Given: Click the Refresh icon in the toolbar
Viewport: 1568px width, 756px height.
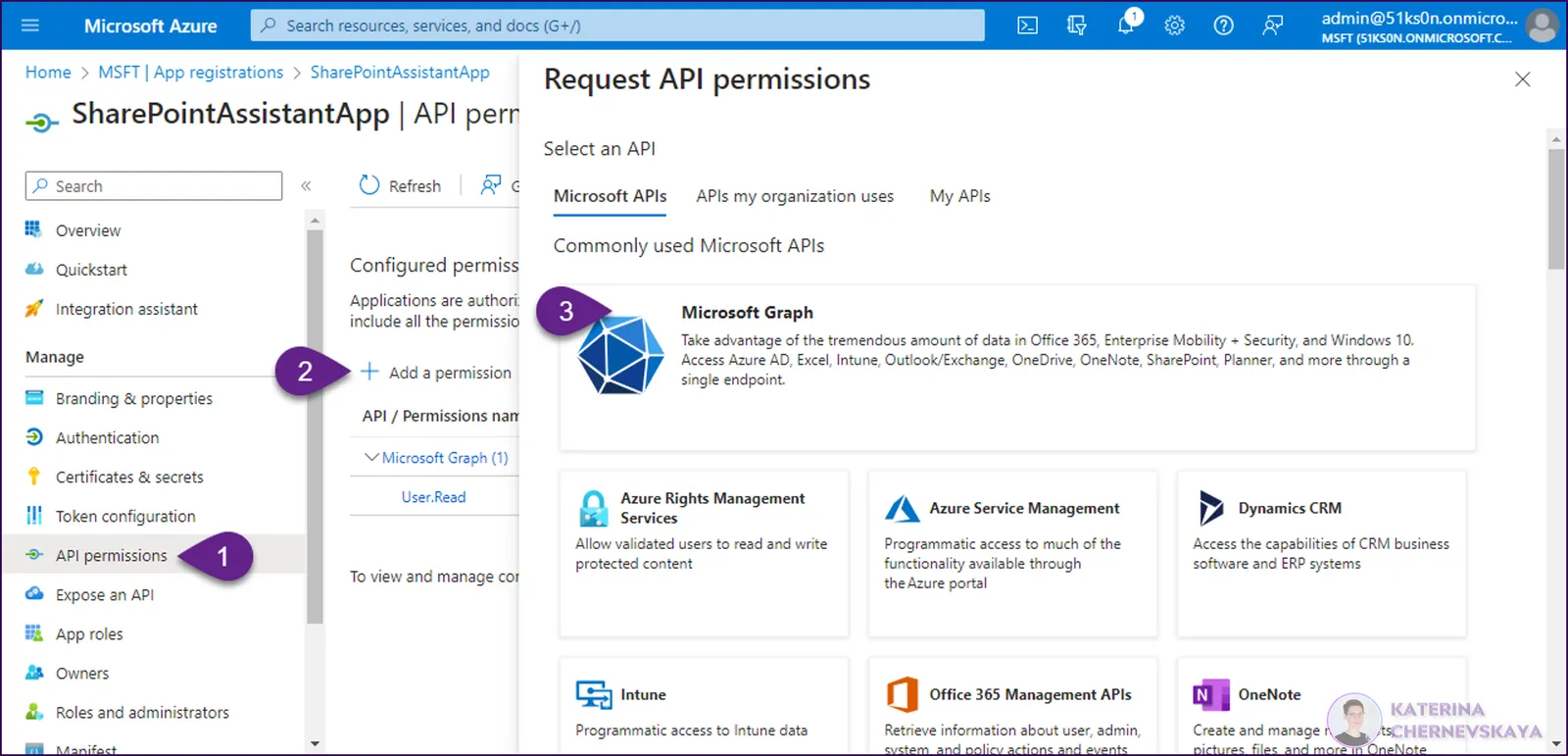Looking at the screenshot, I should coord(368,185).
